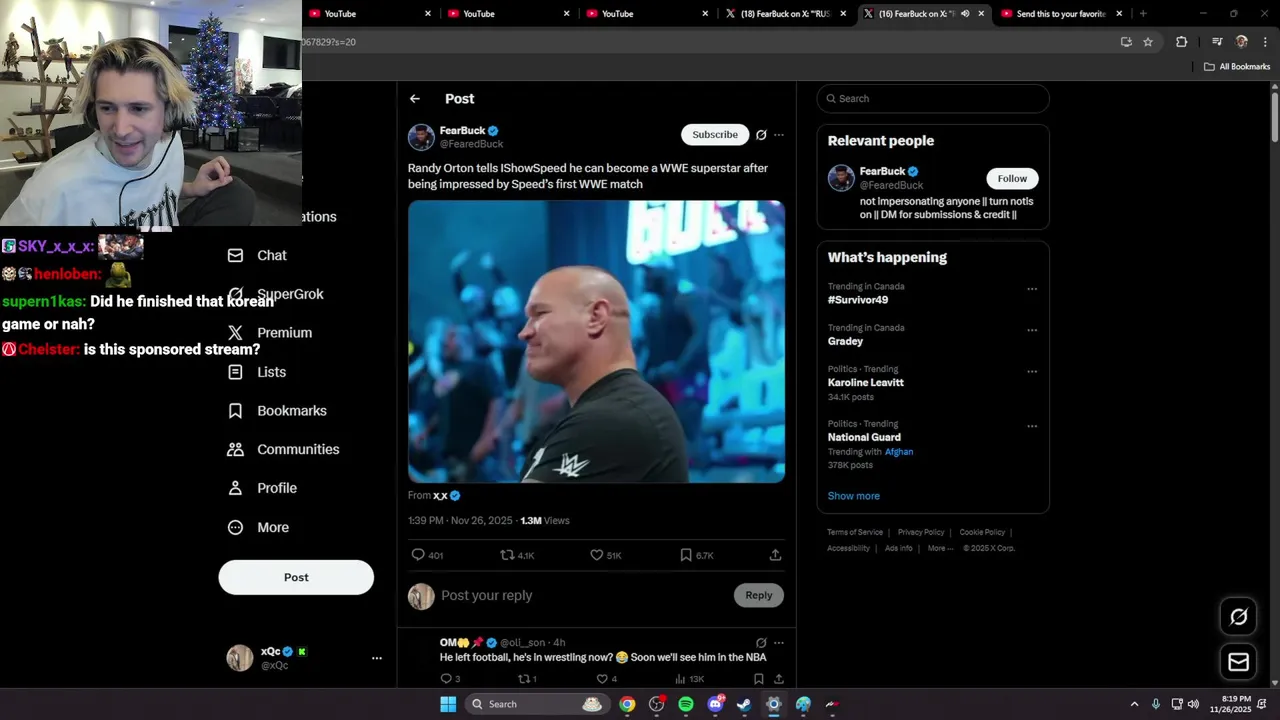Open the browser media control icon

1217,42
